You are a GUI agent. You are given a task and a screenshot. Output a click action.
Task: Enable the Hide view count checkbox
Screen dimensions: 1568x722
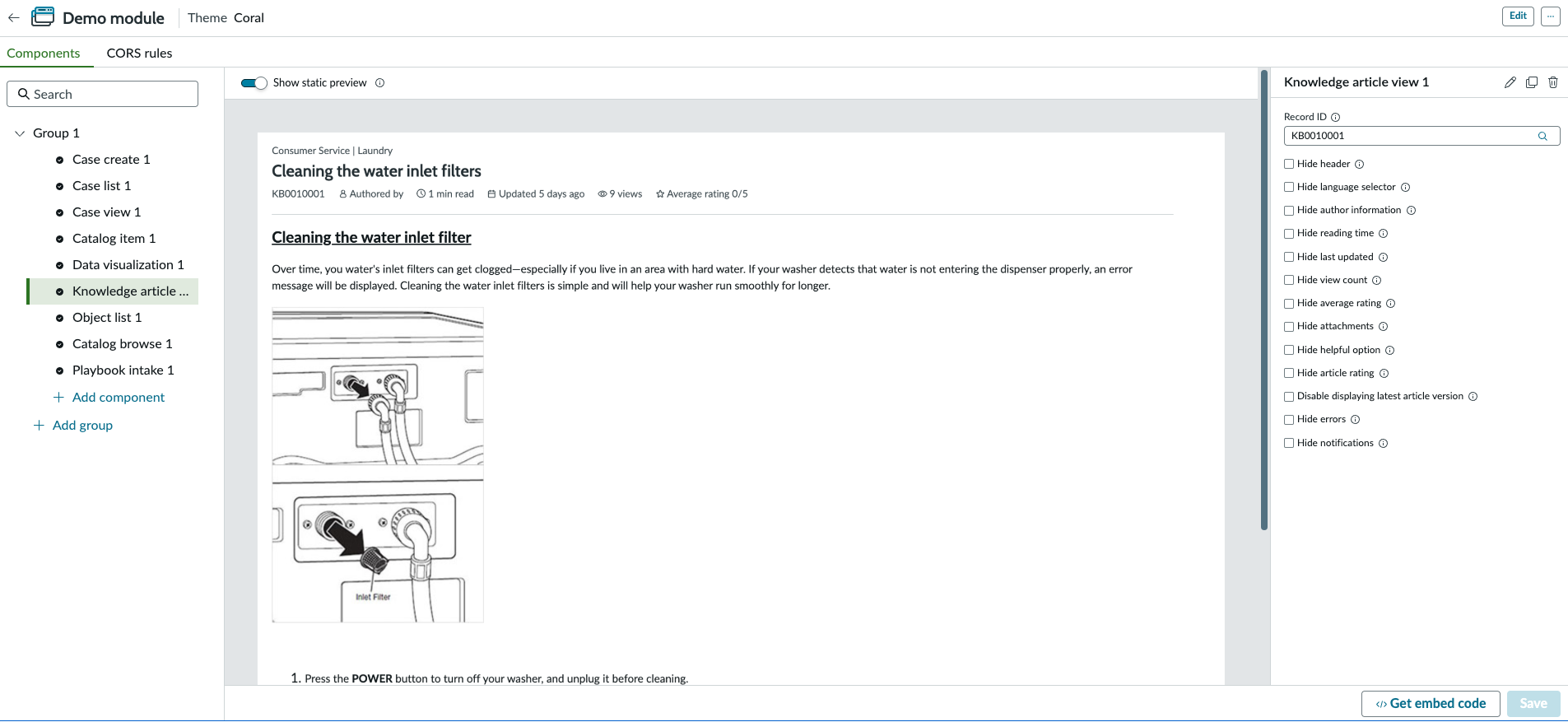[1289, 280]
